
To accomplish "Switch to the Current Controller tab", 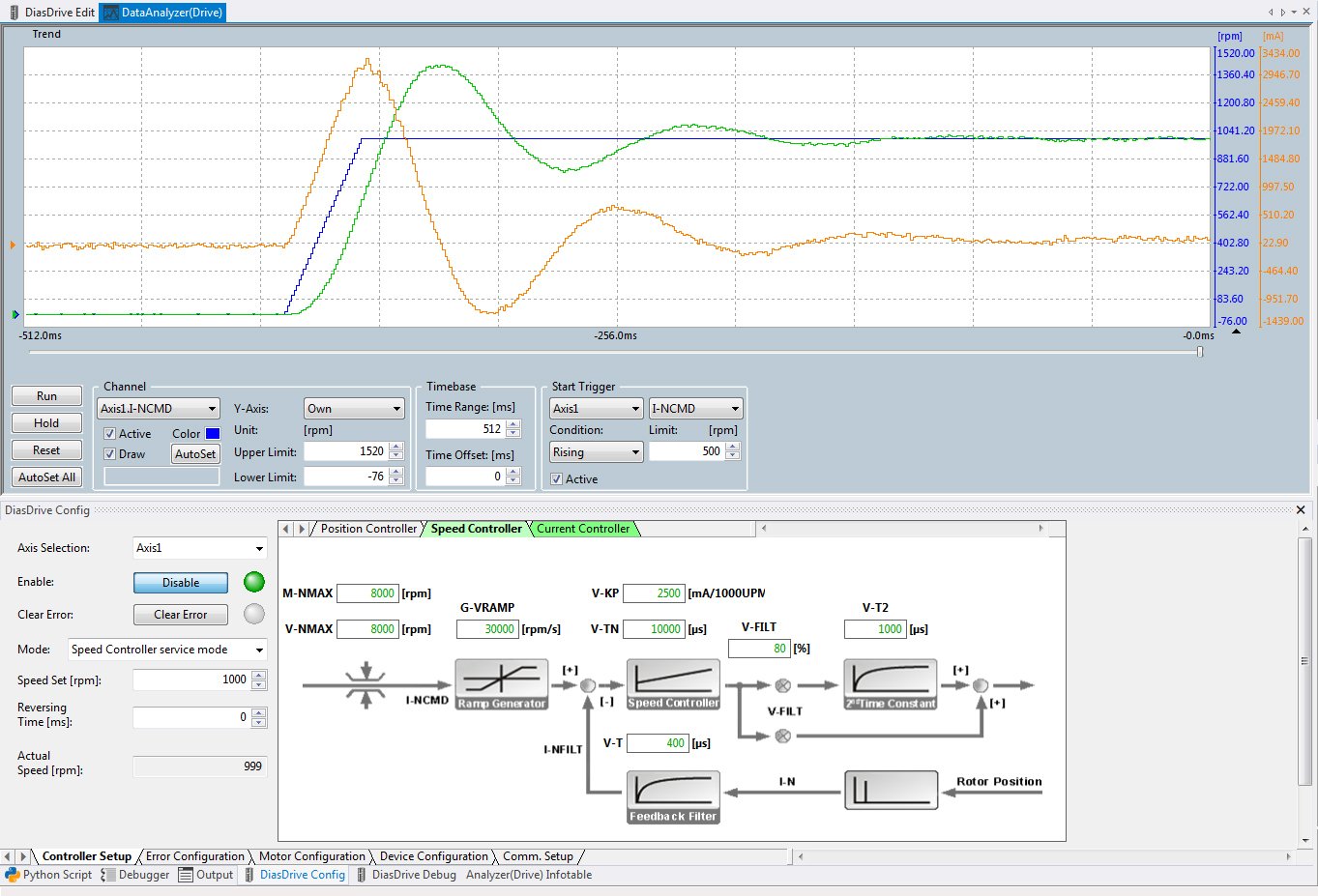I will pos(583,529).
